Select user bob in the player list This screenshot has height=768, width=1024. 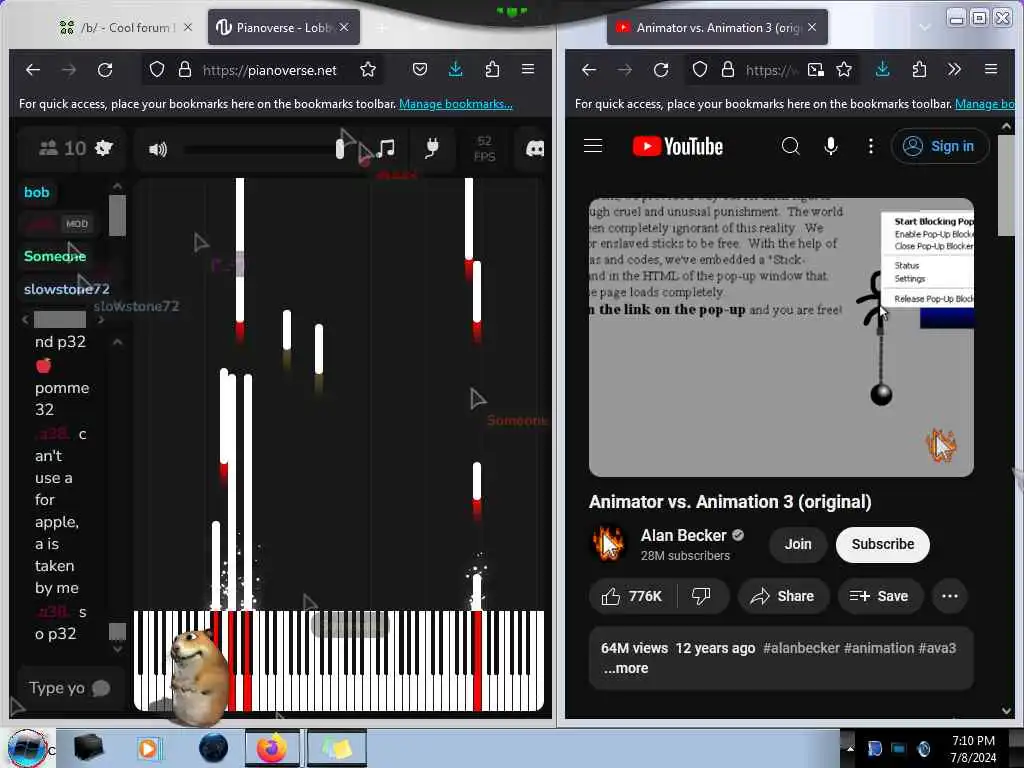(x=37, y=192)
